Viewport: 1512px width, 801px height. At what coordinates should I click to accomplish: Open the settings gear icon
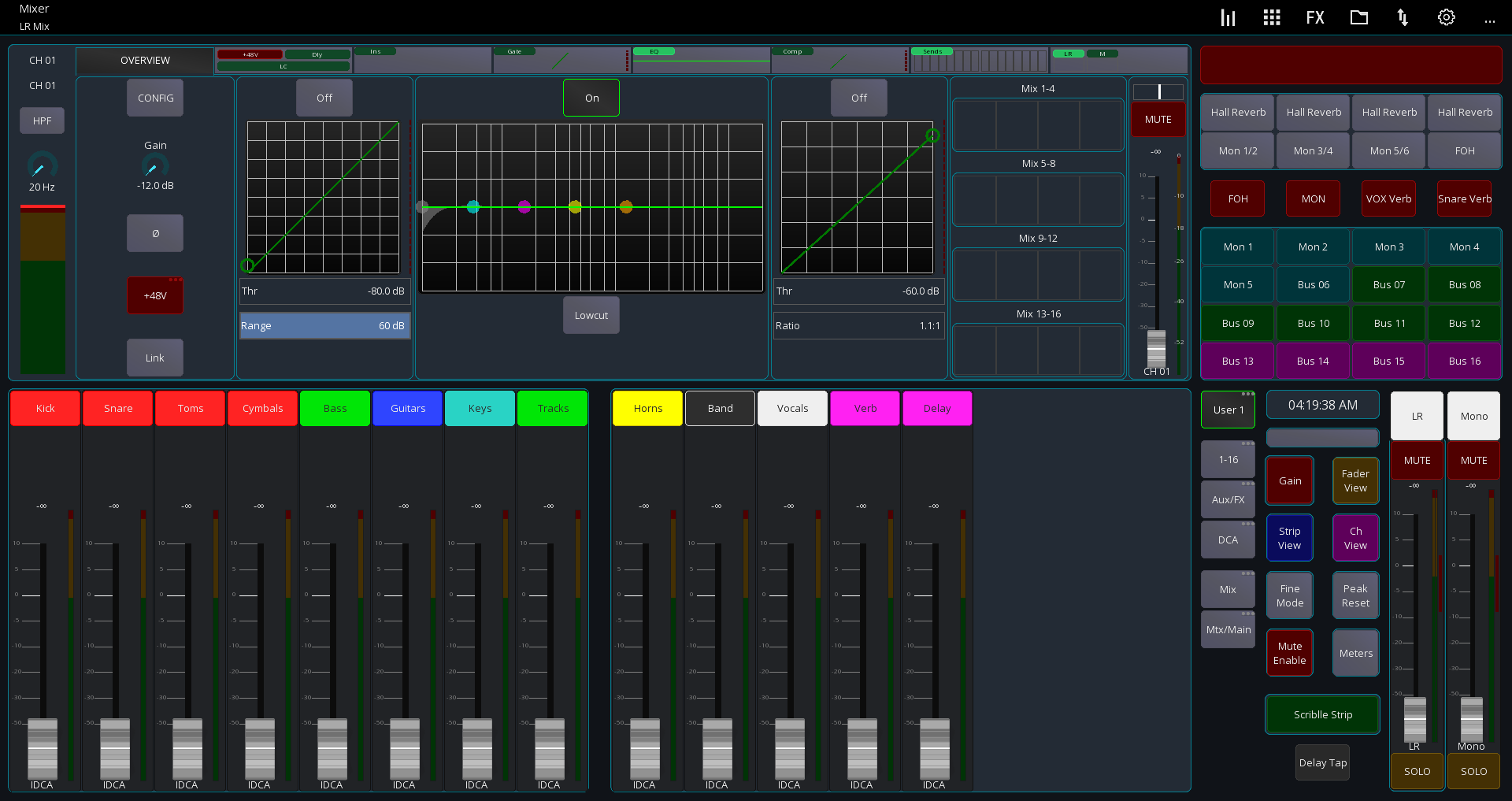[x=1447, y=17]
